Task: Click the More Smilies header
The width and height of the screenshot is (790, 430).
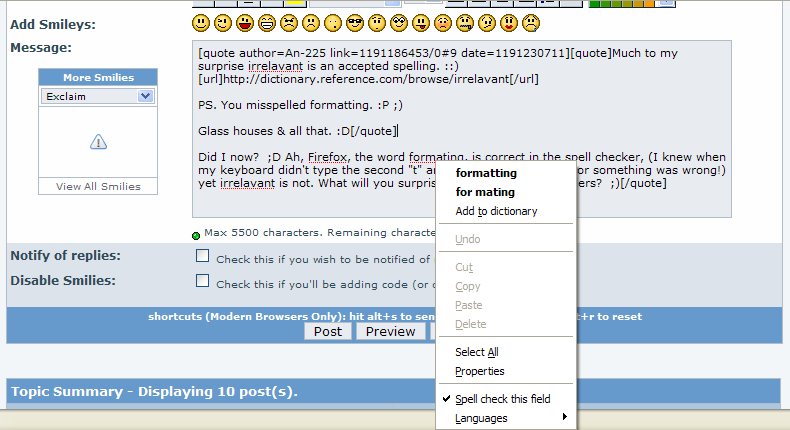Action: [x=98, y=78]
